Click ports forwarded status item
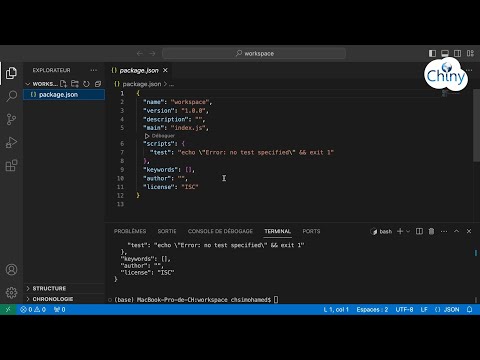 [59, 309]
